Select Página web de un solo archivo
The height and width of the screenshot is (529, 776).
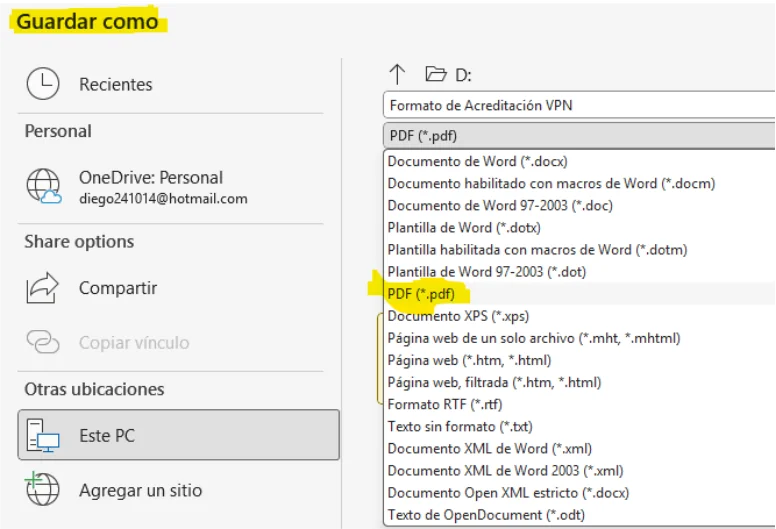(580, 338)
